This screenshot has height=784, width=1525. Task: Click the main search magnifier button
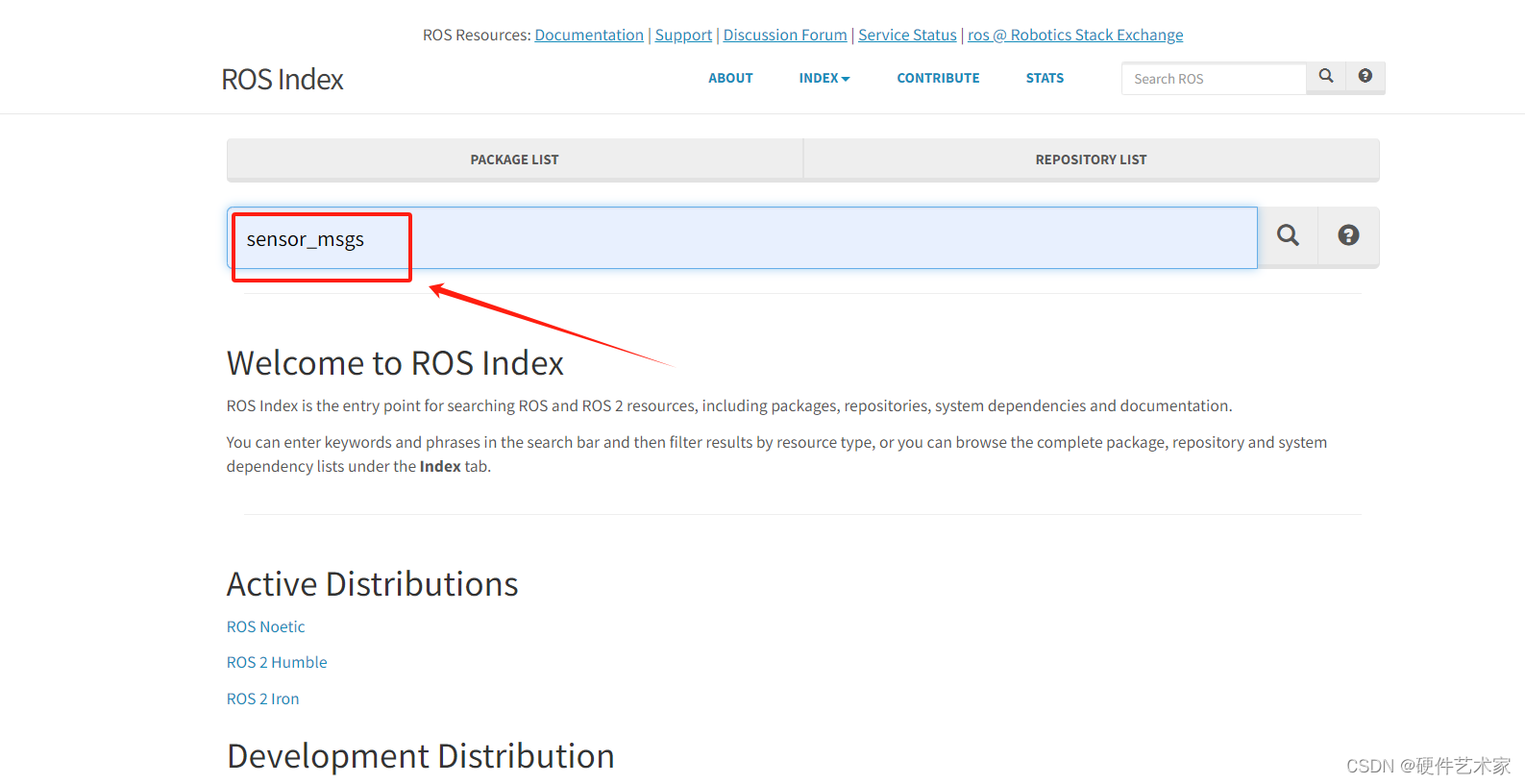(1288, 236)
